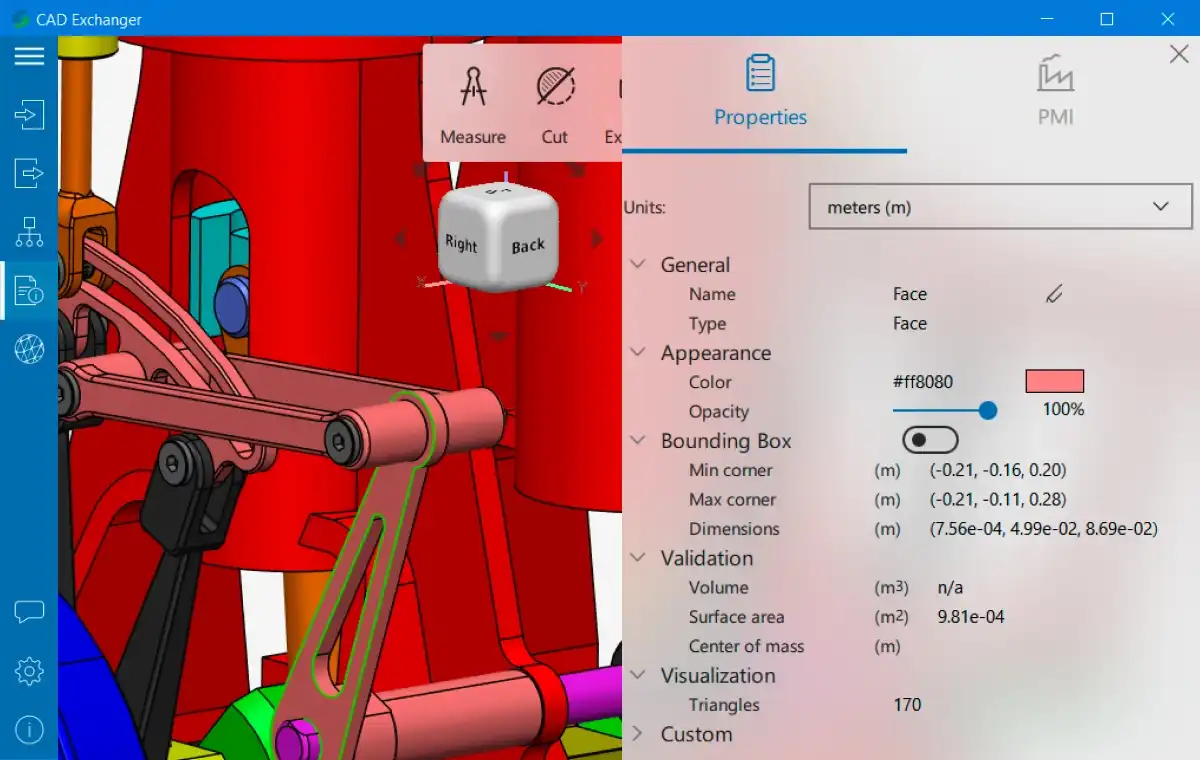Click the Dimensions value 7.56e-04, 4.99e-02, 8.69e-02
Viewport: 1200px width, 760px height.
pyautogui.click(x=1044, y=529)
